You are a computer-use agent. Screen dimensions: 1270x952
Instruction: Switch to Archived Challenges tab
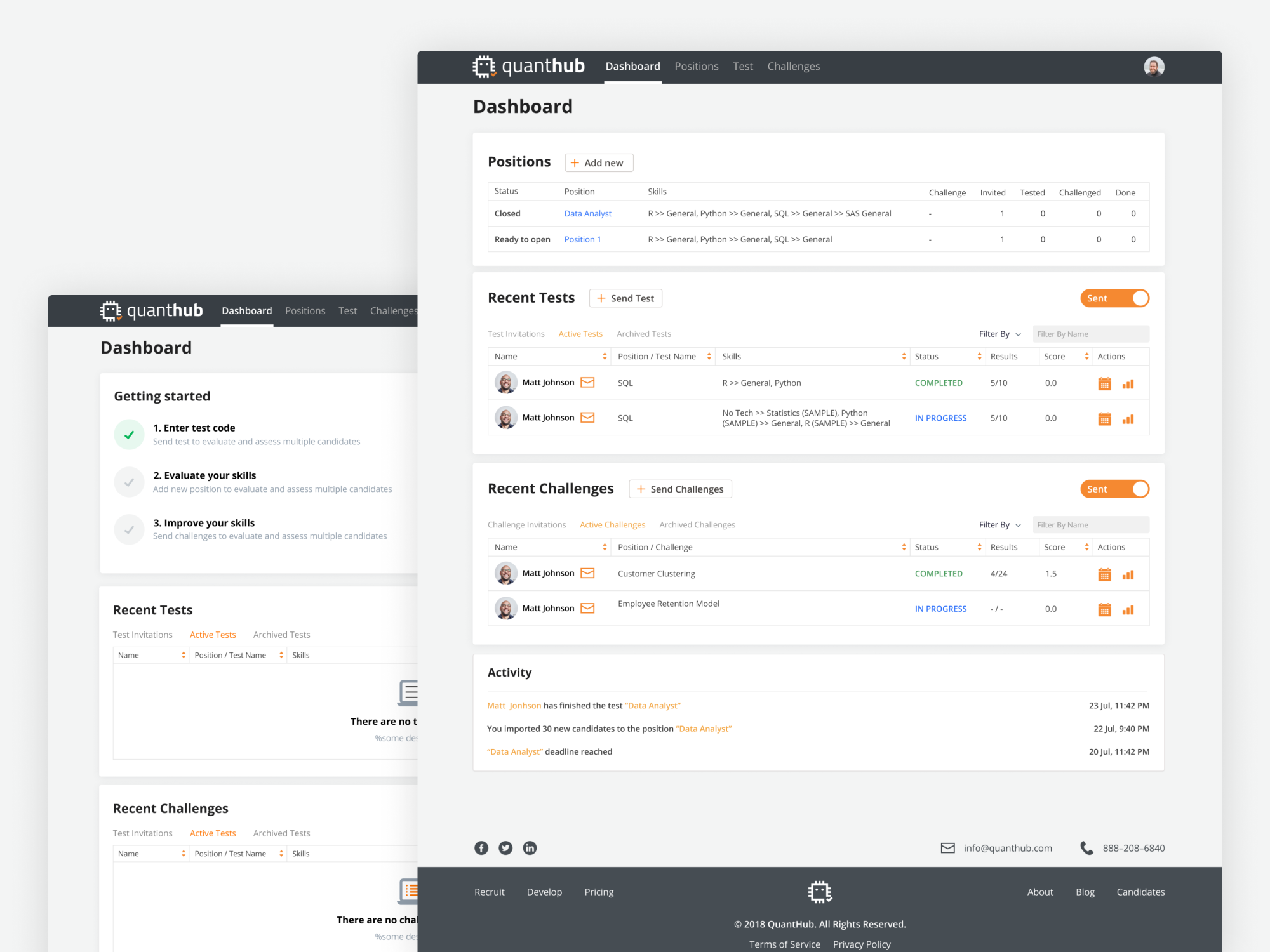pyautogui.click(x=697, y=525)
